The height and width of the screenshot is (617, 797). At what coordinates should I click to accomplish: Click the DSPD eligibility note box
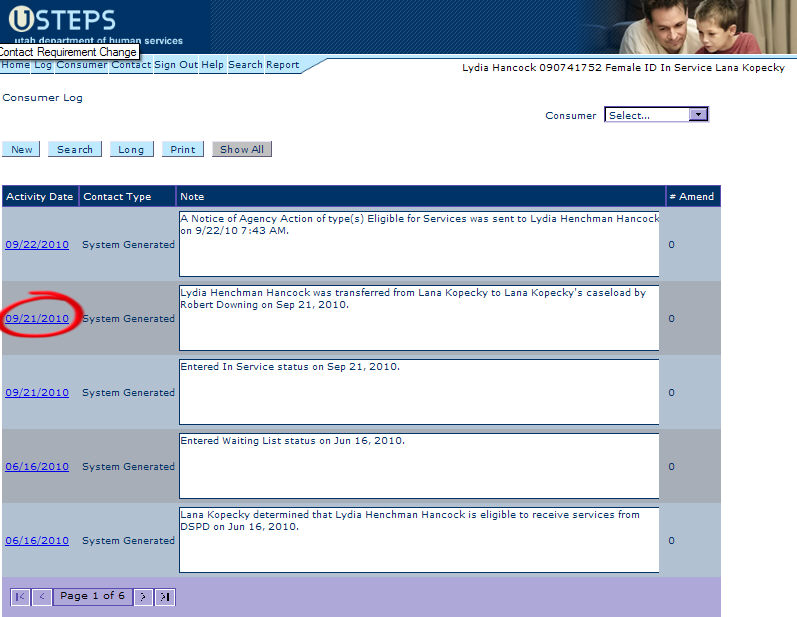pos(419,540)
